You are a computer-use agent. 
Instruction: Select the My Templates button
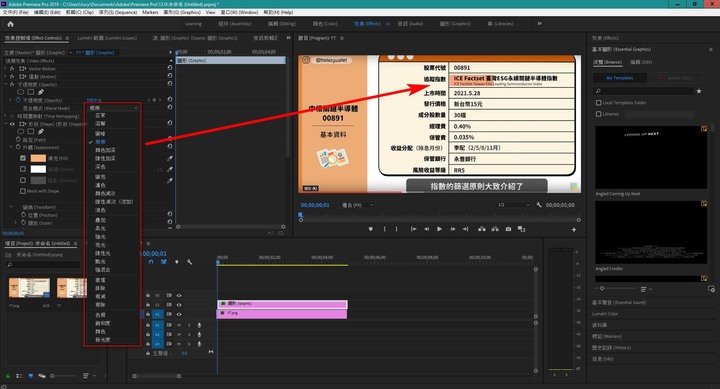click(x=619, y=78)
